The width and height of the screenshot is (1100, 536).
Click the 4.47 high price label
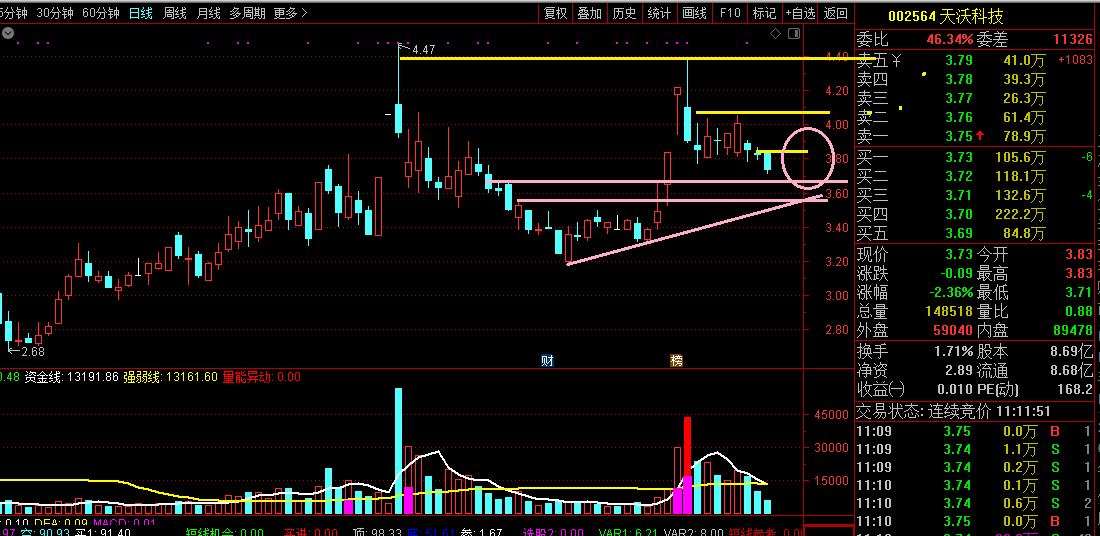pyautogui.click(x=423, y=50)
